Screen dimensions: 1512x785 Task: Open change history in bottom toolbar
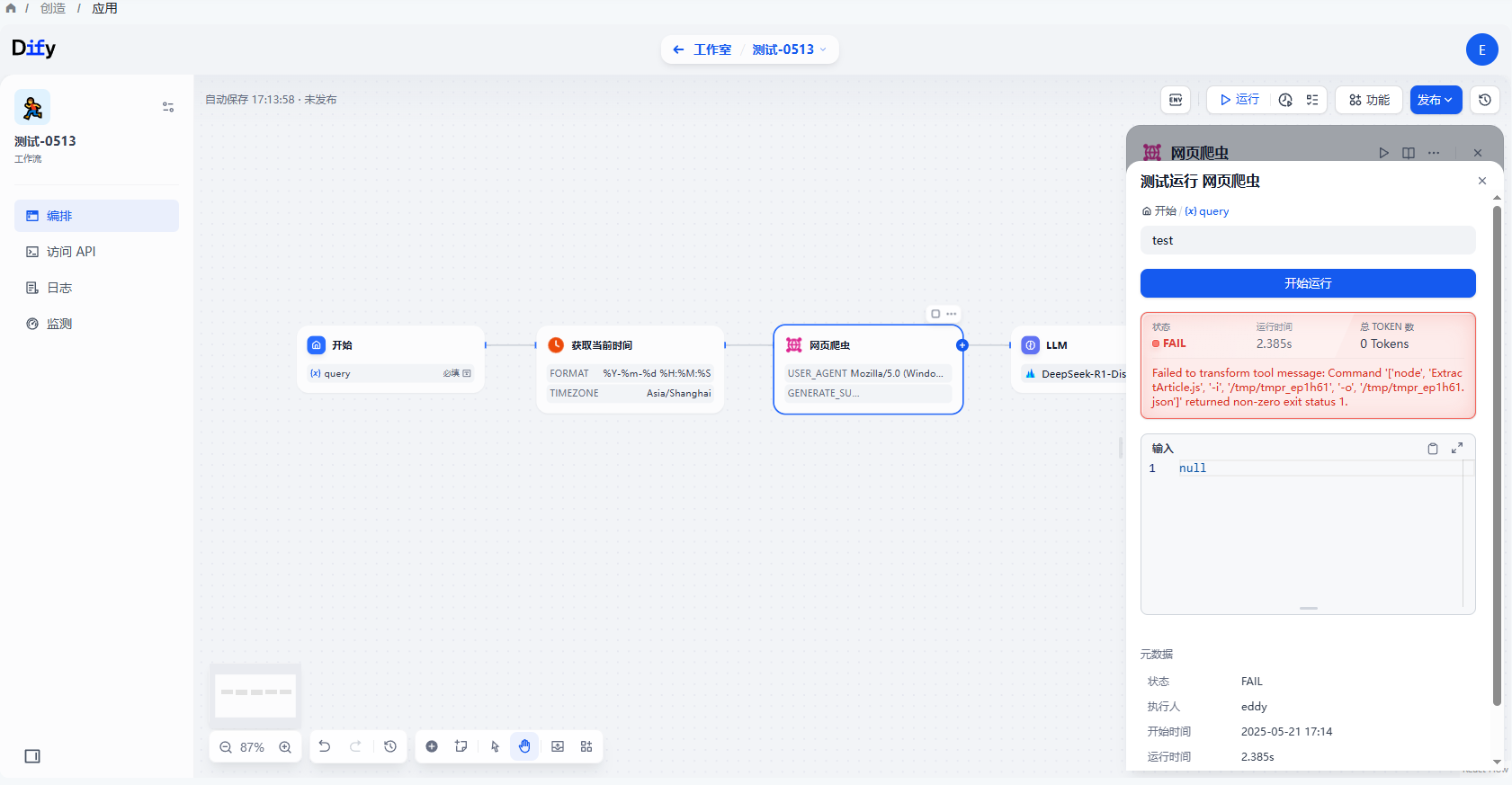pyautogui.click(x=390, y=746)
